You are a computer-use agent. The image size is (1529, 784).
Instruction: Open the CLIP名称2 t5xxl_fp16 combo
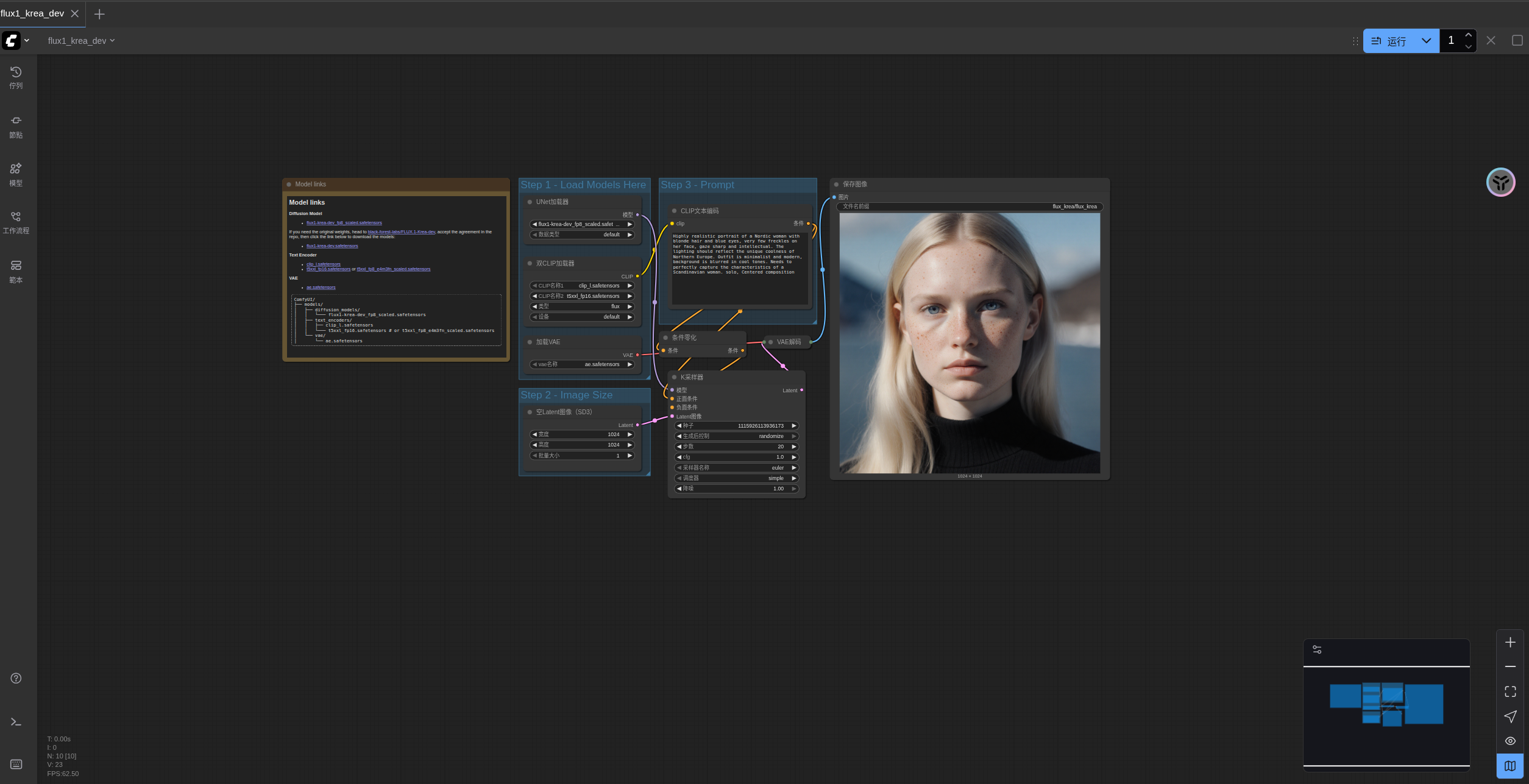tap(582, 296)
